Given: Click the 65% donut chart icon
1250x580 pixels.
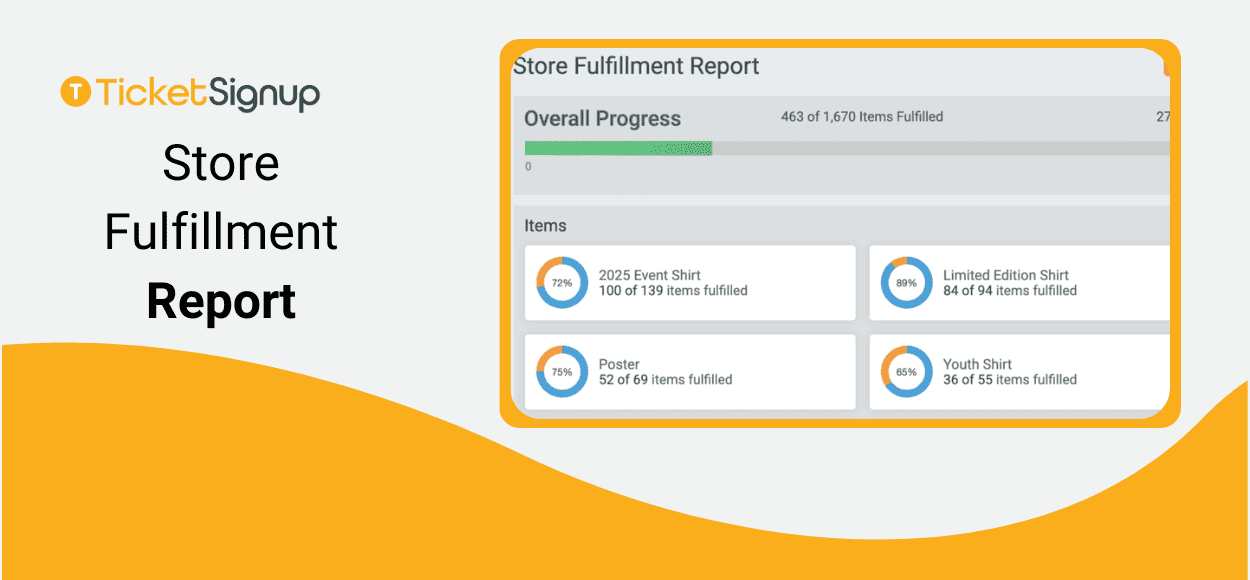Looking at the screenshot, I should tap(906, 372).
